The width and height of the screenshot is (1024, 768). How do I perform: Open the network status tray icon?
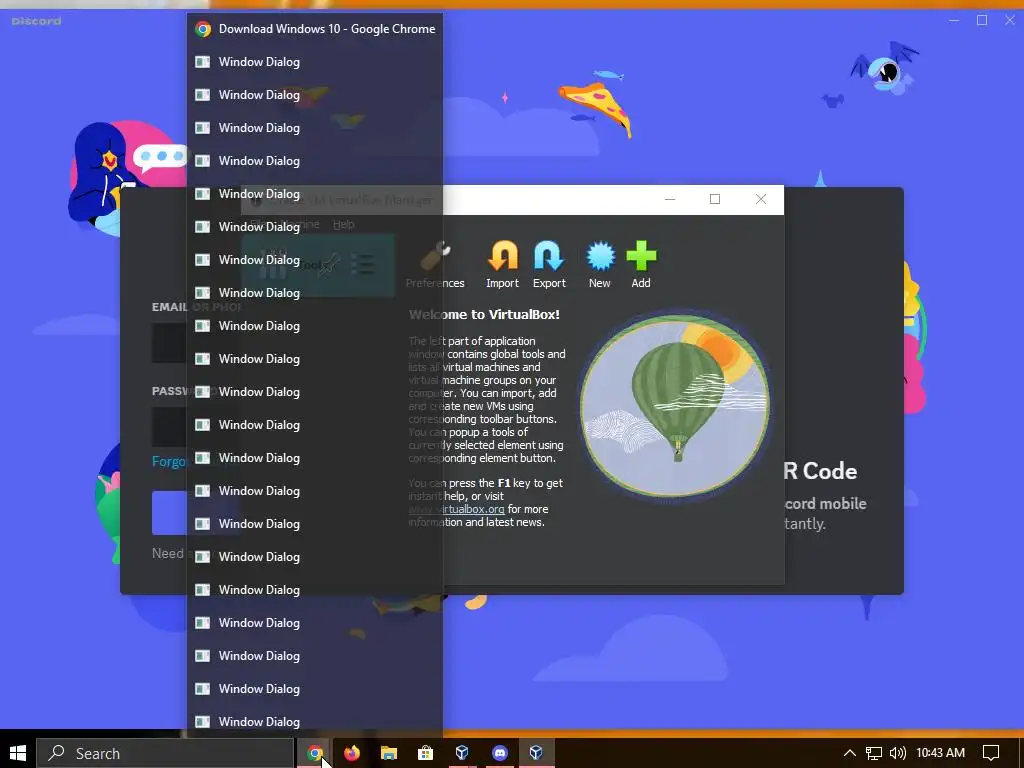click(874, 753)
